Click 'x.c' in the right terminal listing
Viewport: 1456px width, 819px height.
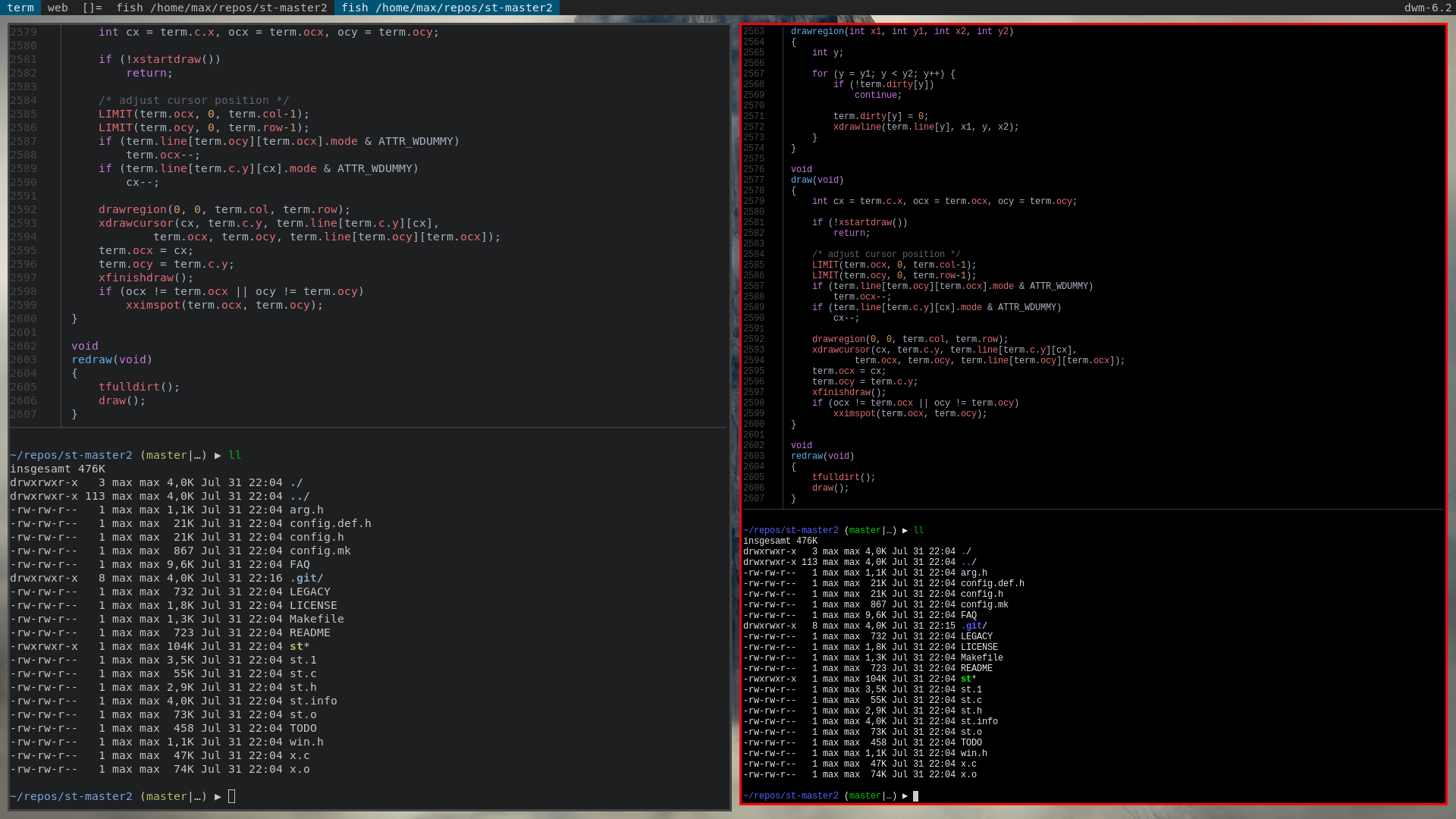[x=968, y=764]
